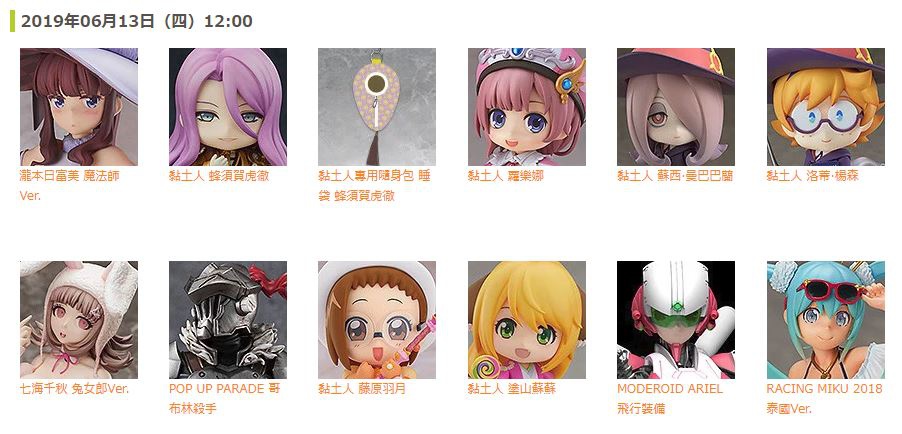Open the purple-haired 蜂須賀虎徹 figure thumbnail
Viewport: 902px width, 434px height.
click(228, 107)
